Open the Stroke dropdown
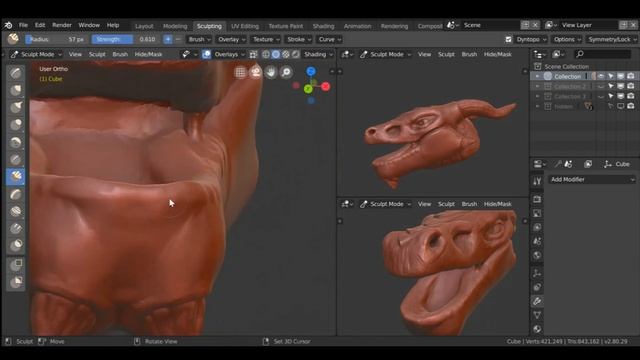640x360 pixels. (x=298, y=40)
